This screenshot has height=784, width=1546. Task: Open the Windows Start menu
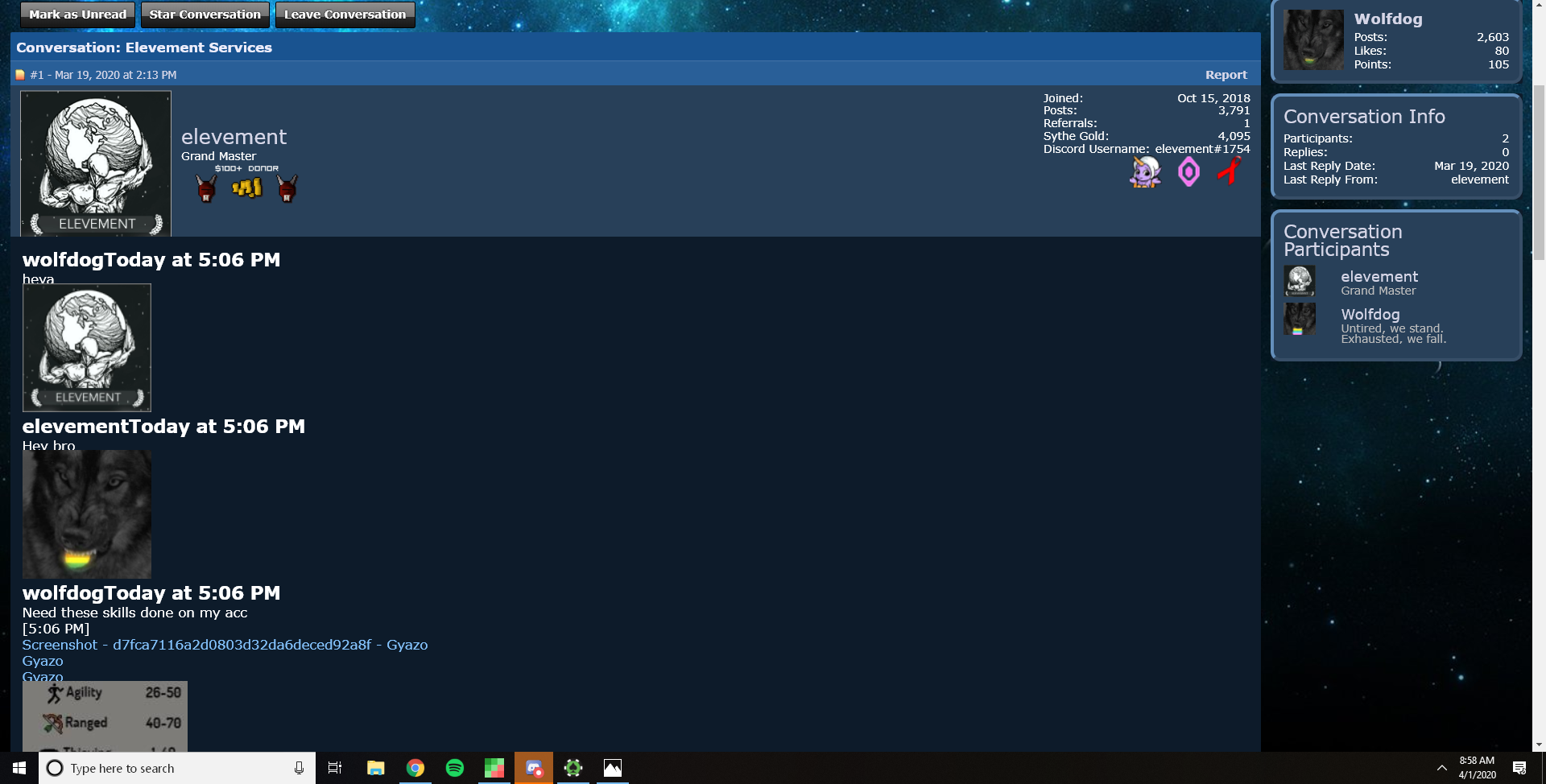click(19, 768)
